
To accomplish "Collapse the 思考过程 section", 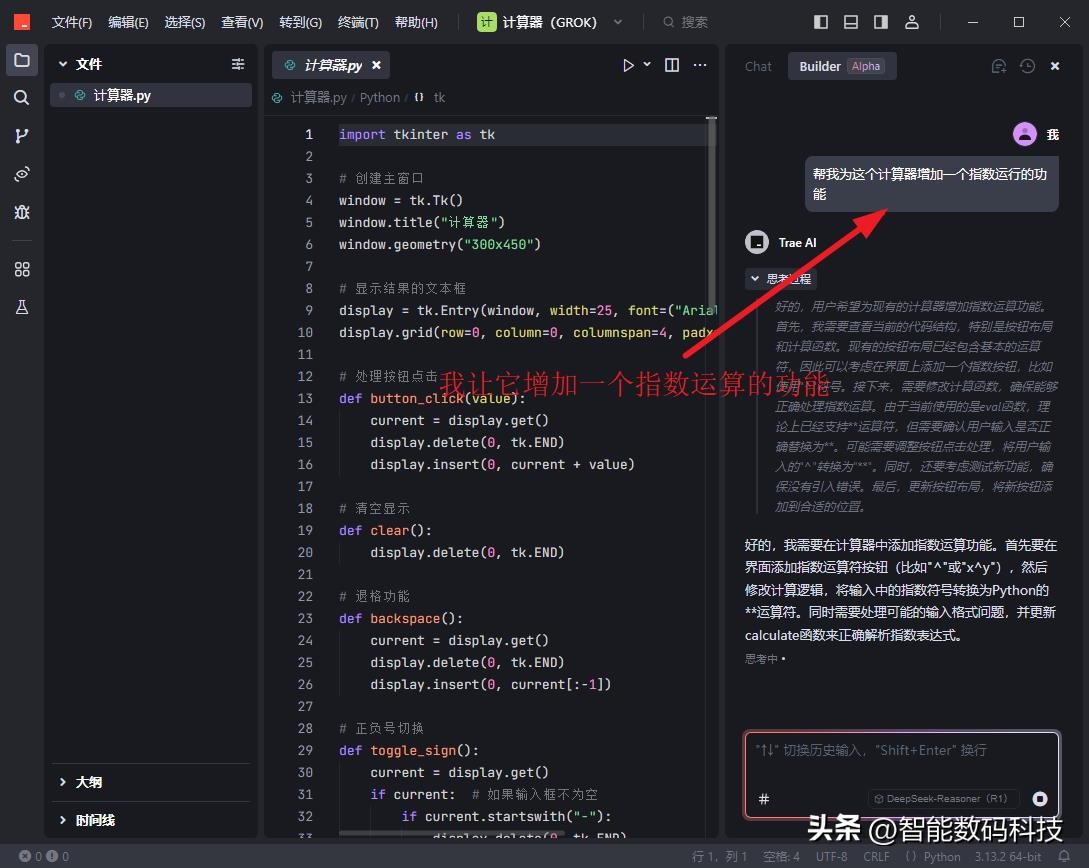I will click(780, 278).
